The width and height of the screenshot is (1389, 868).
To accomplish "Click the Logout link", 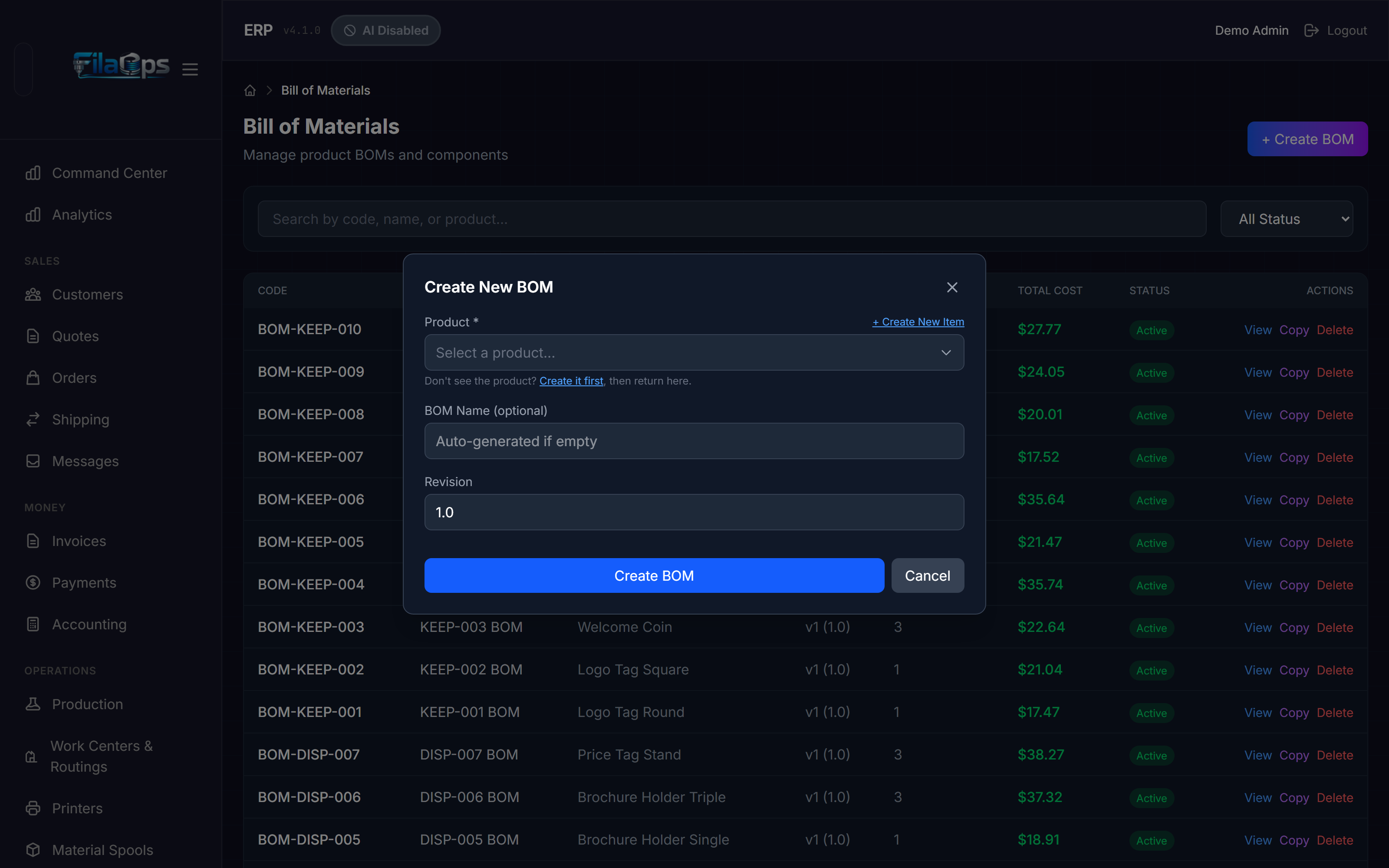I will 1346,30.
